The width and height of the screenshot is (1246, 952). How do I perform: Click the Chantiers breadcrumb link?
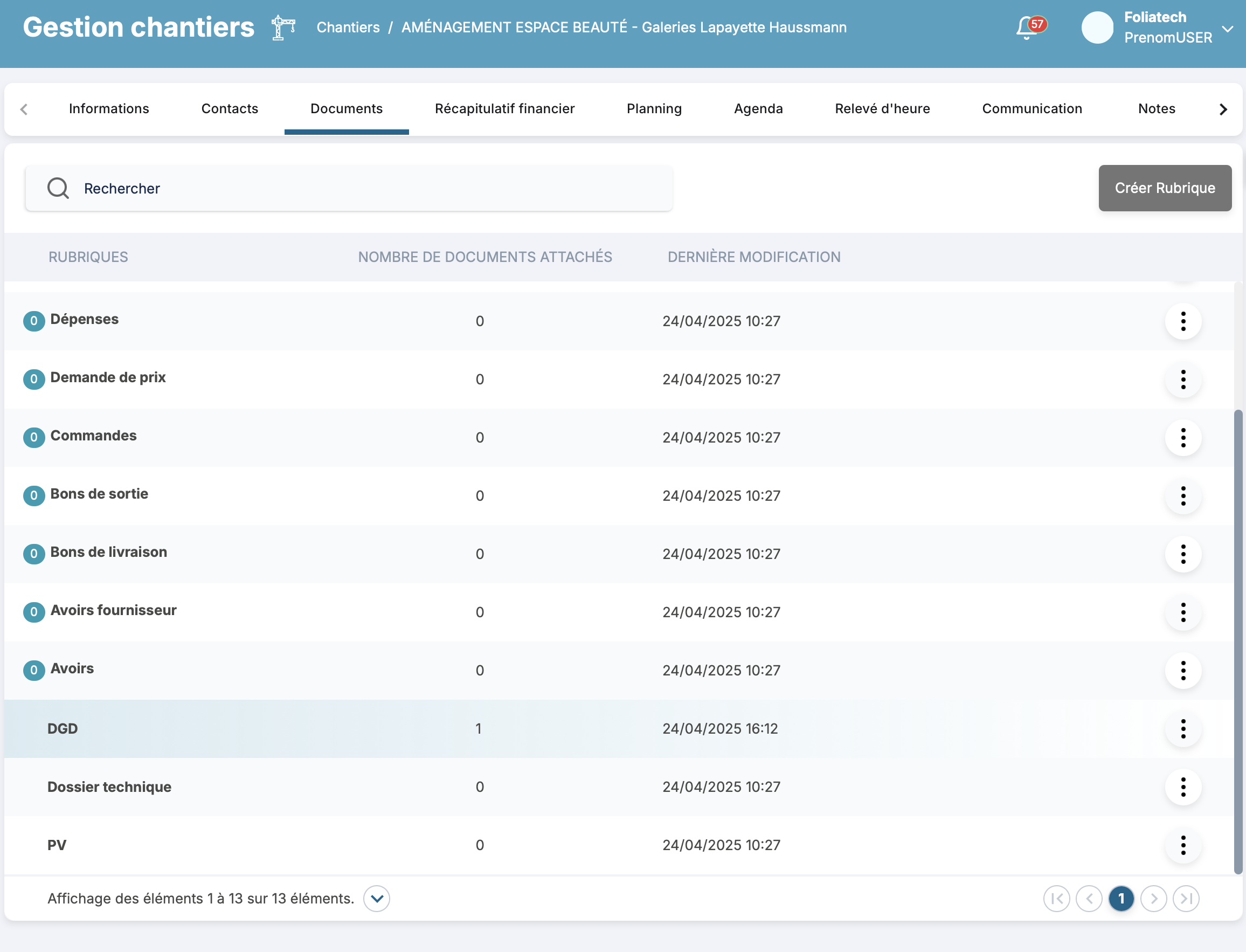point(348,27)
